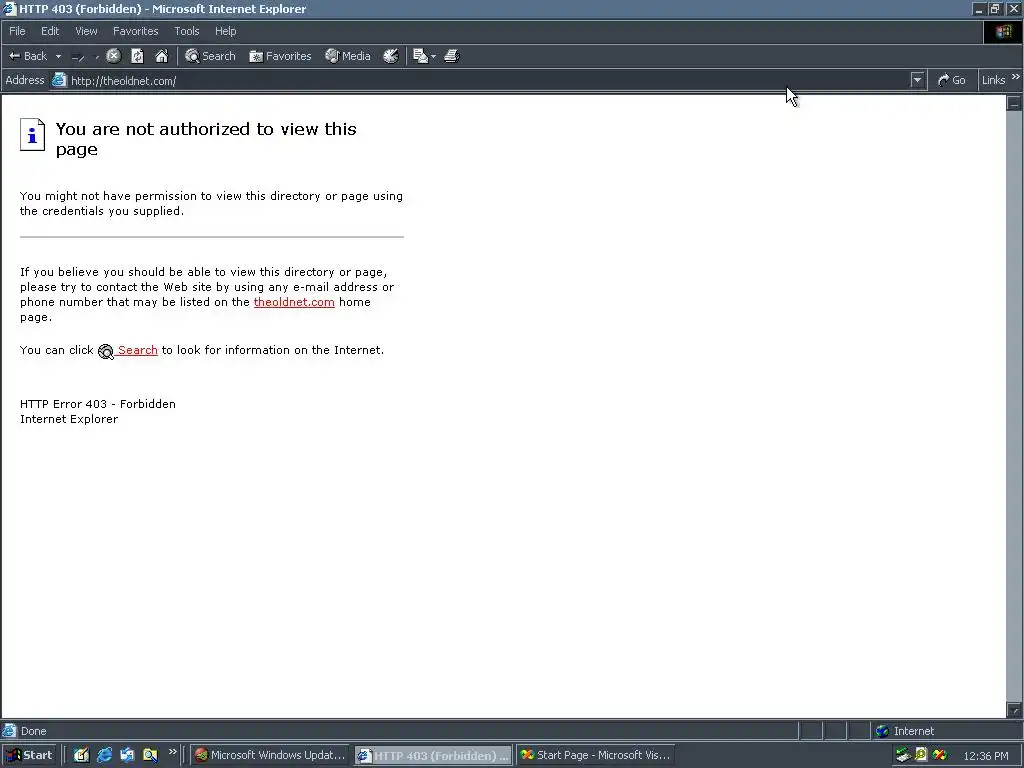Expand the Address bar dropdown list
The height and width of the screenshot is (768, 1024).
(918, 80)
